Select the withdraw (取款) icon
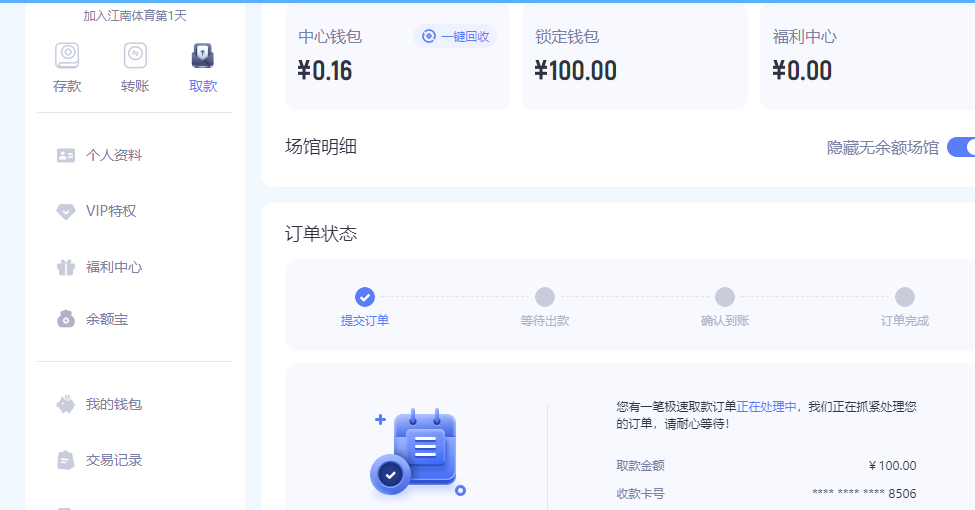The image size is (975, 510). [203, 56]
